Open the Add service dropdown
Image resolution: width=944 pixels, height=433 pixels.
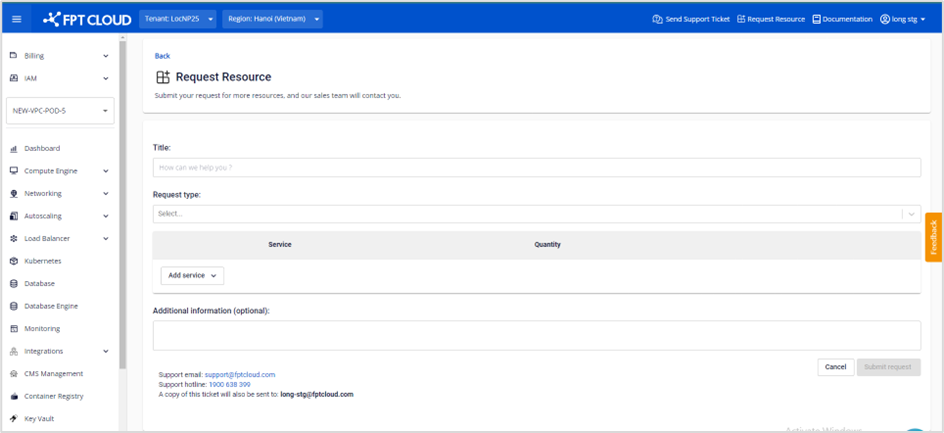tap(192, 275)
